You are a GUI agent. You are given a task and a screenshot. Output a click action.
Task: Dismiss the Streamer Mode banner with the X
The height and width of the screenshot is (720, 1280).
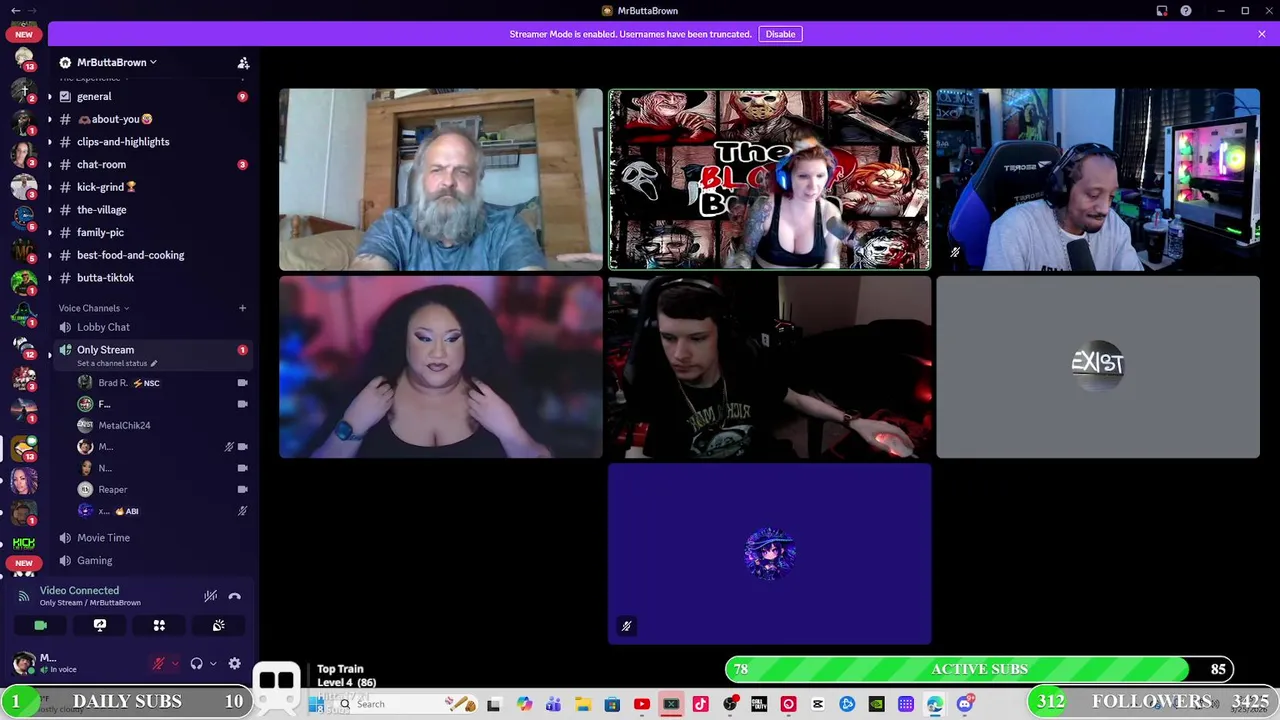pos(1262,34)
